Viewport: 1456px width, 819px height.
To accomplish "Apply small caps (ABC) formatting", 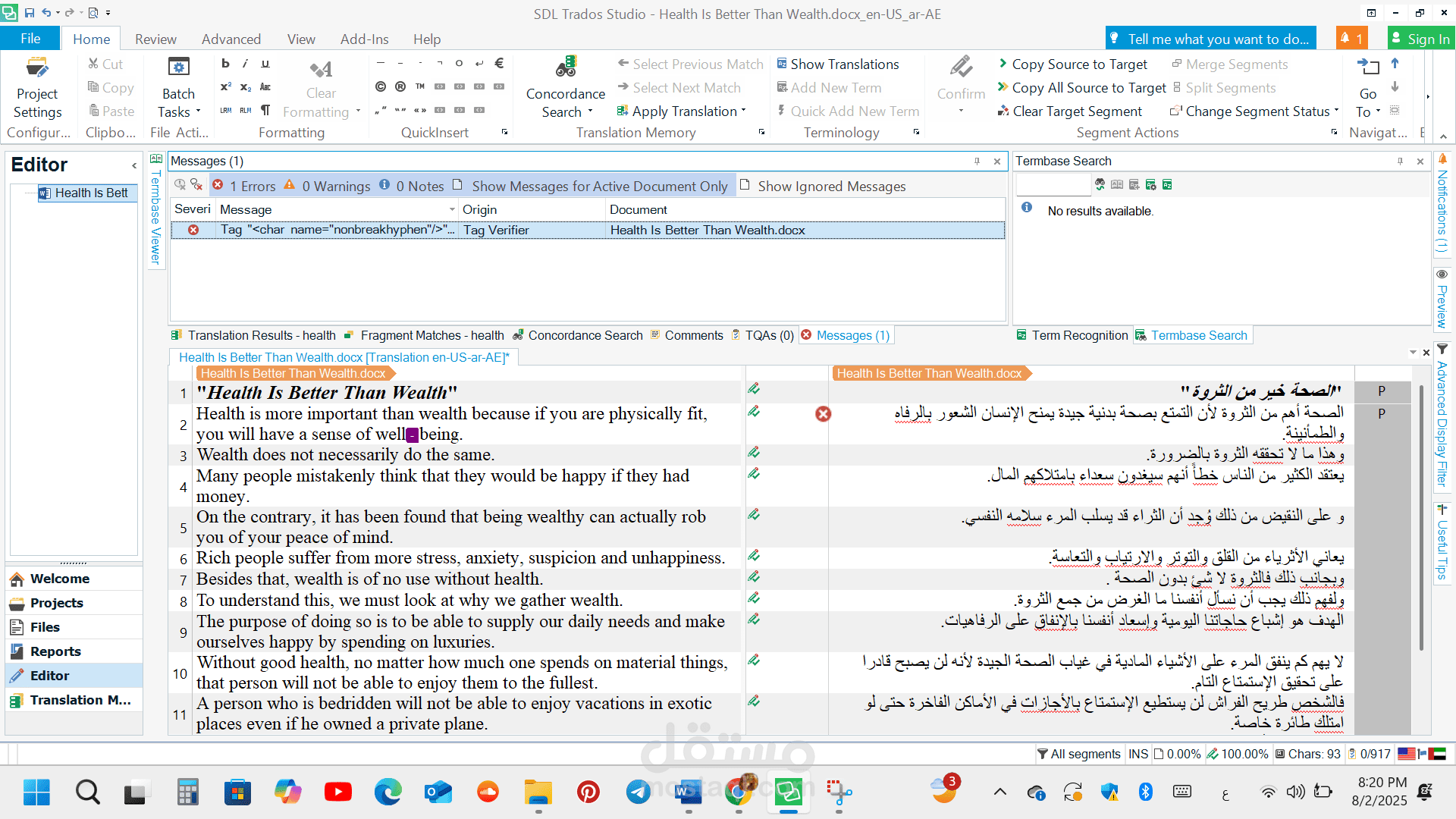I will [265, 87].
